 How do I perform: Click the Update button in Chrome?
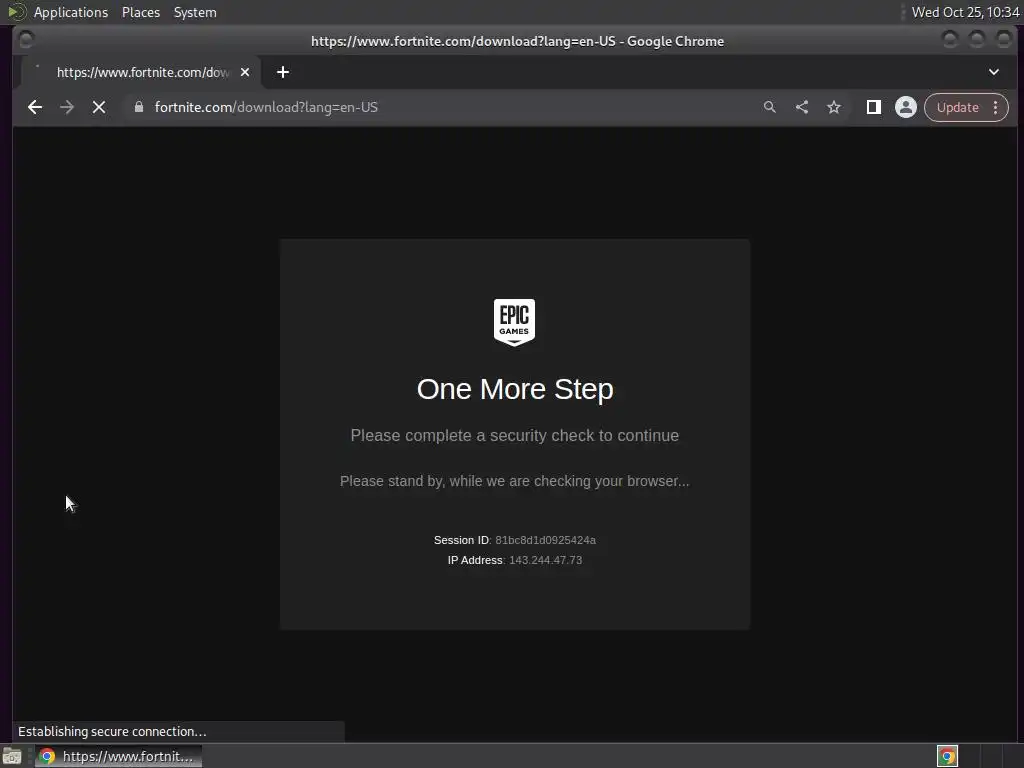pyautogui.click(x=957, y=107)
